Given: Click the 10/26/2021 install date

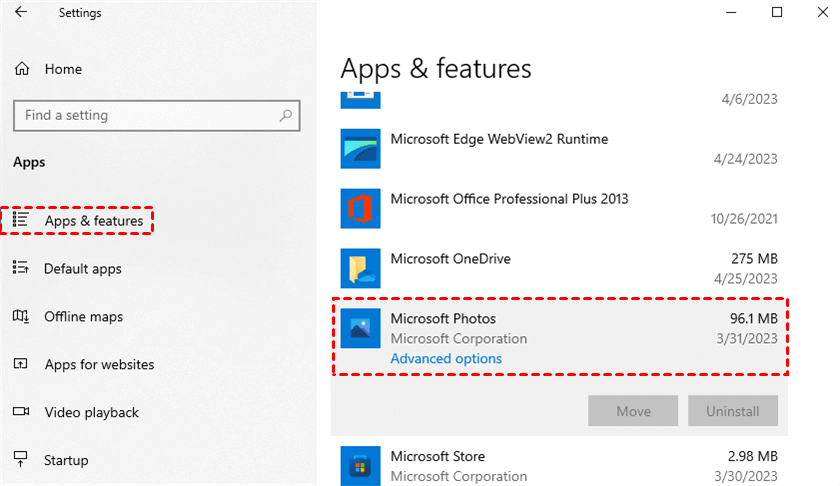Looking at the screenshot, I should pyautogui.click(x=744, y=219).
